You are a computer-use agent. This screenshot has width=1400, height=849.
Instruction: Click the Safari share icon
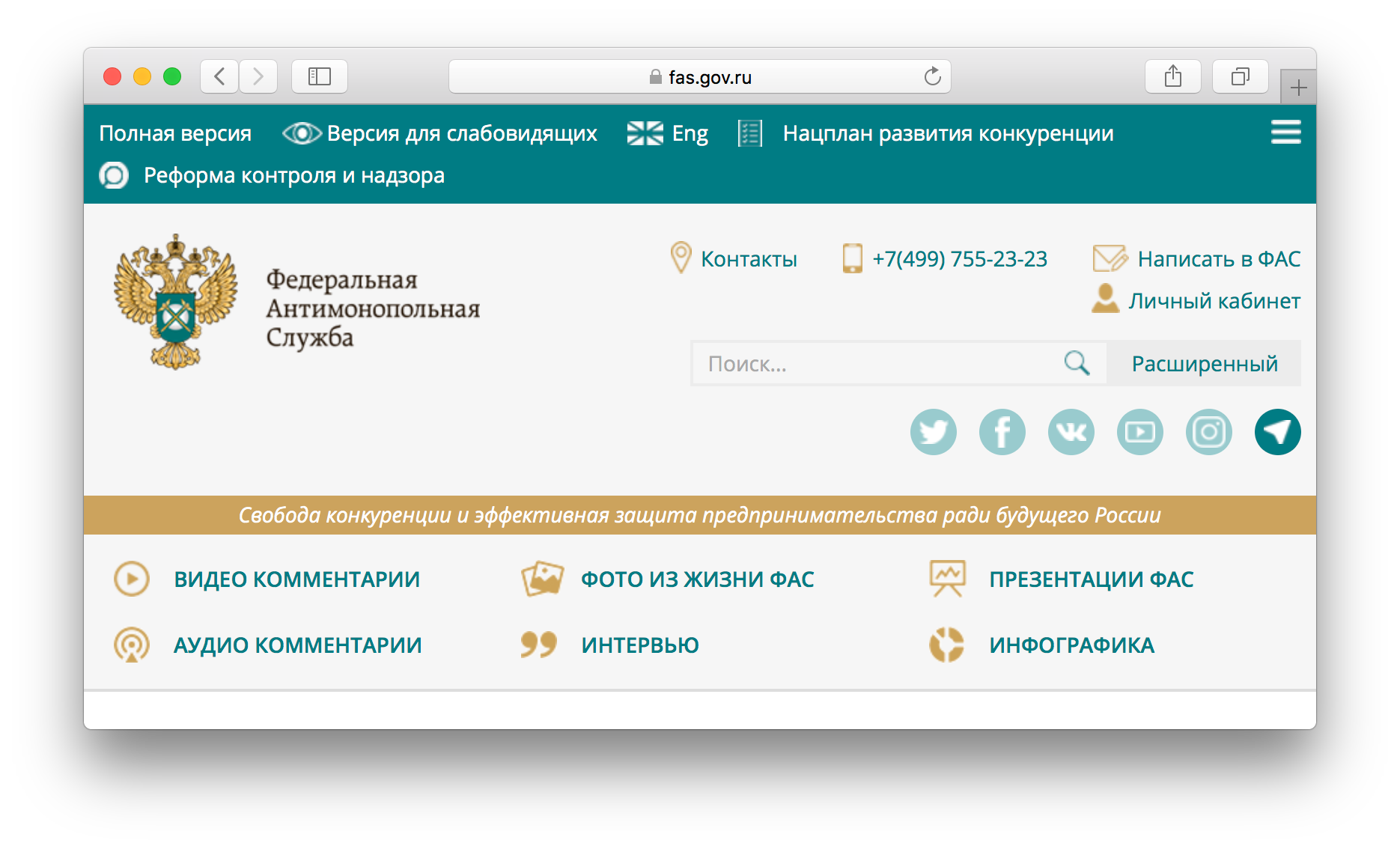click(x=1172, y=76)
